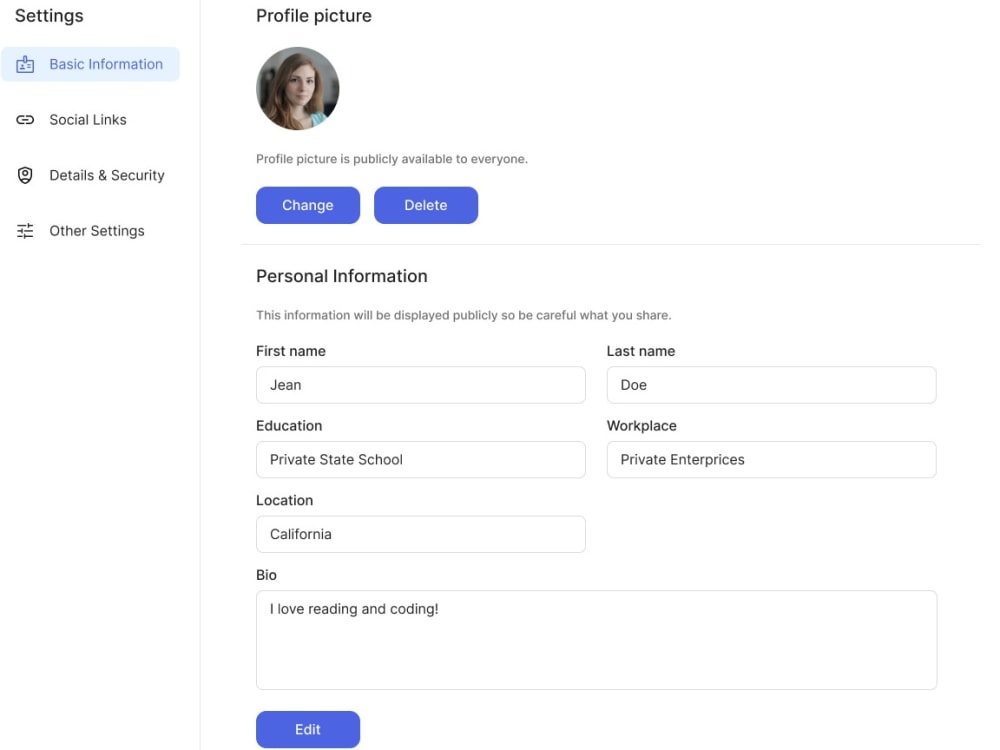Click the Basic Information ID card icon

(25, 64)
